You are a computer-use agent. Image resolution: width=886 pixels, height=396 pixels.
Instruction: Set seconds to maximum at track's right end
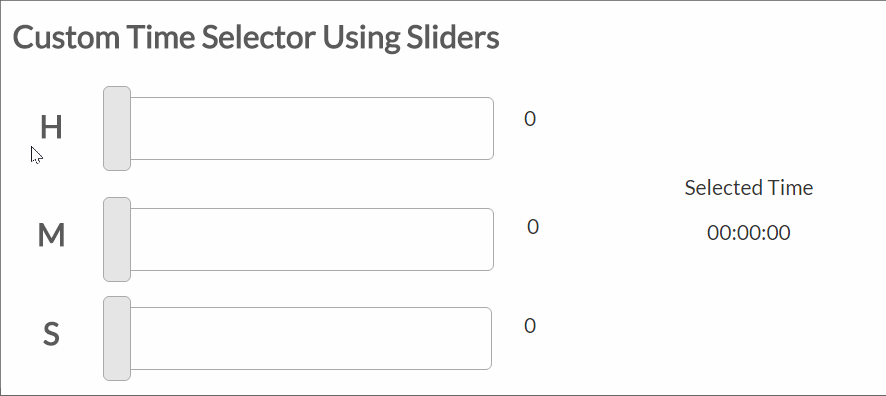click(488, 338)
